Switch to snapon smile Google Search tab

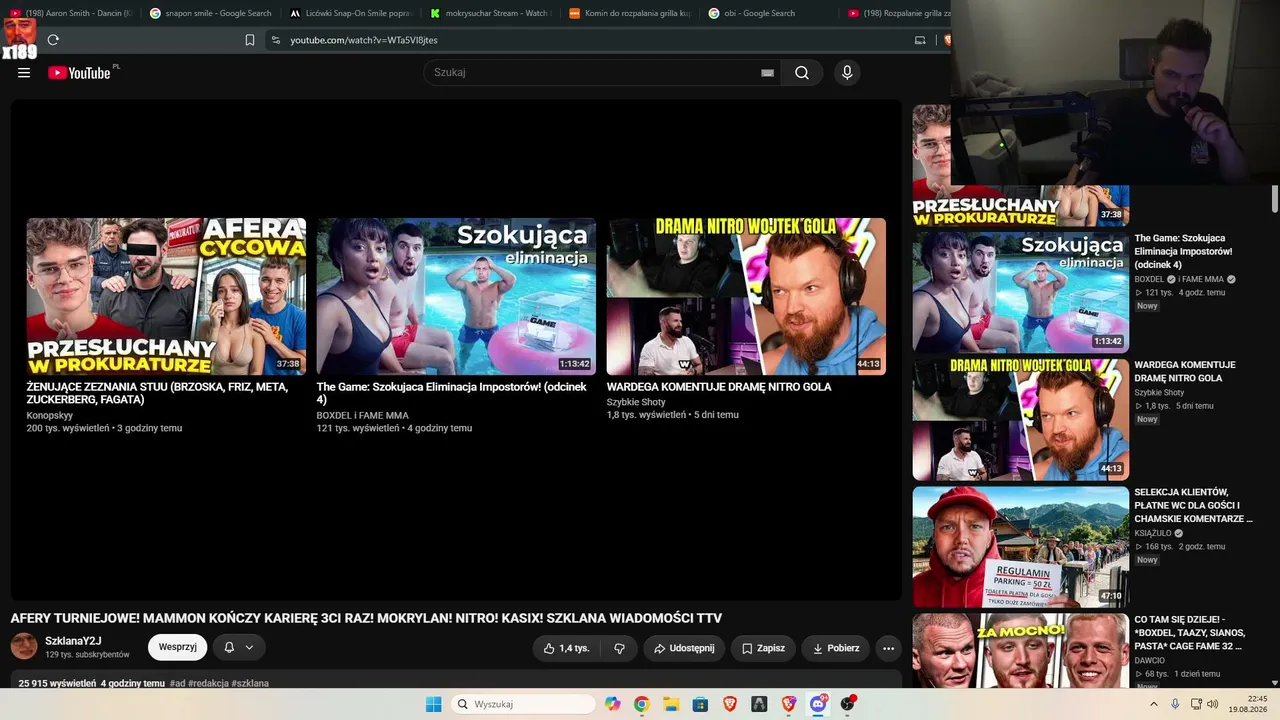pyautogui.click(x=210, y=13)
